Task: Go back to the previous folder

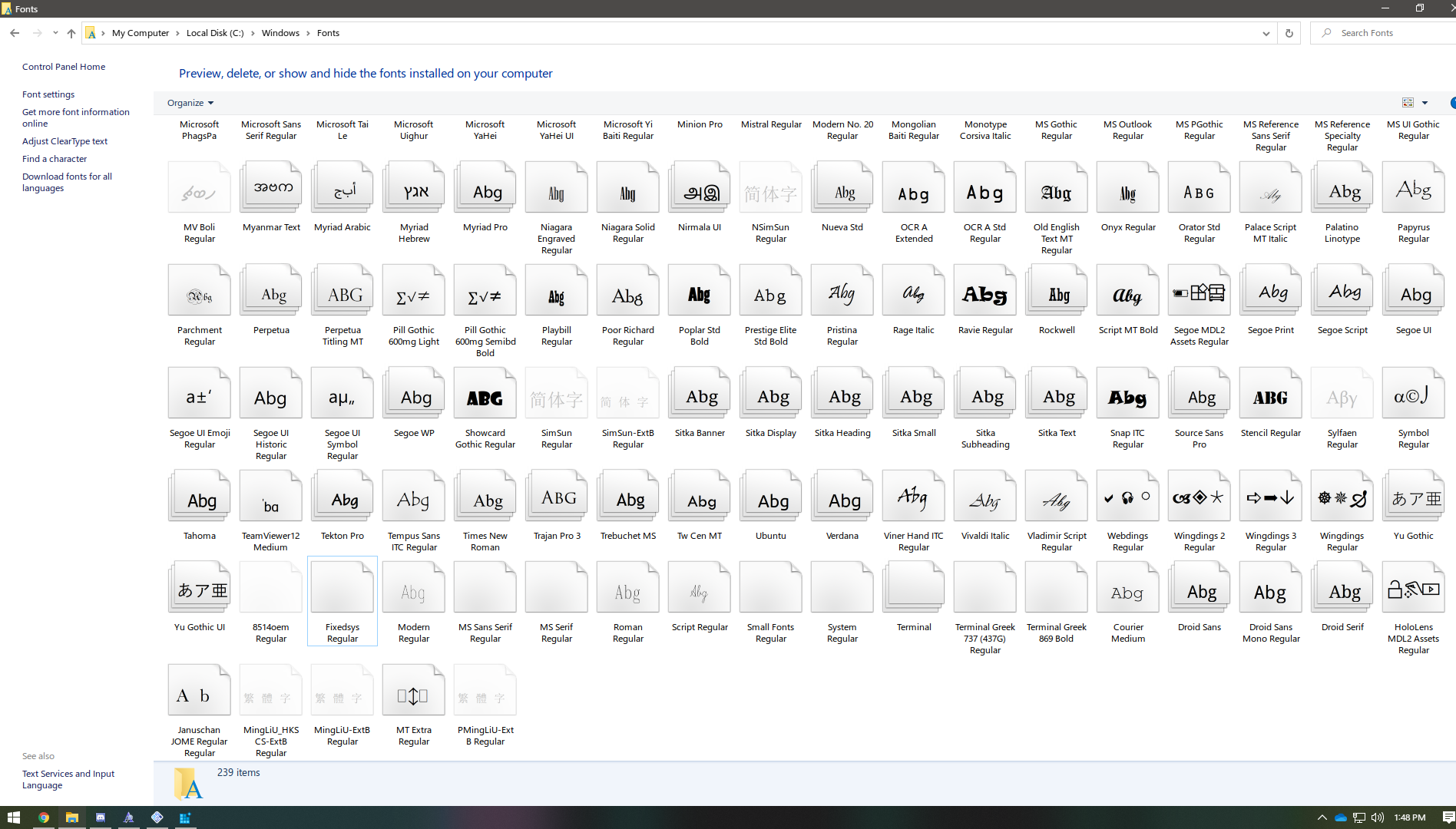Action: click(x=15, y=33)
